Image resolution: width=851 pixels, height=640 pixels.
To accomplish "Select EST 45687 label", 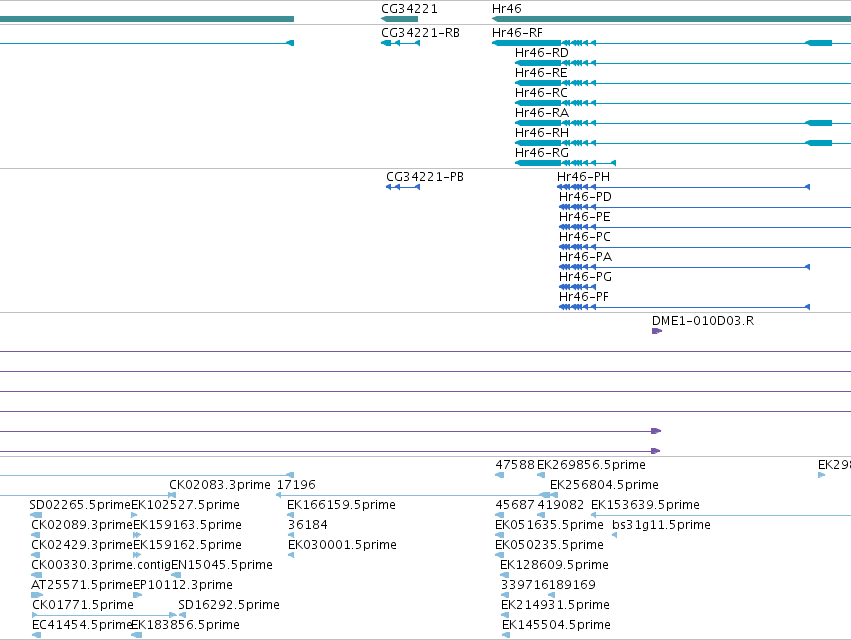I will coord(515,505).
